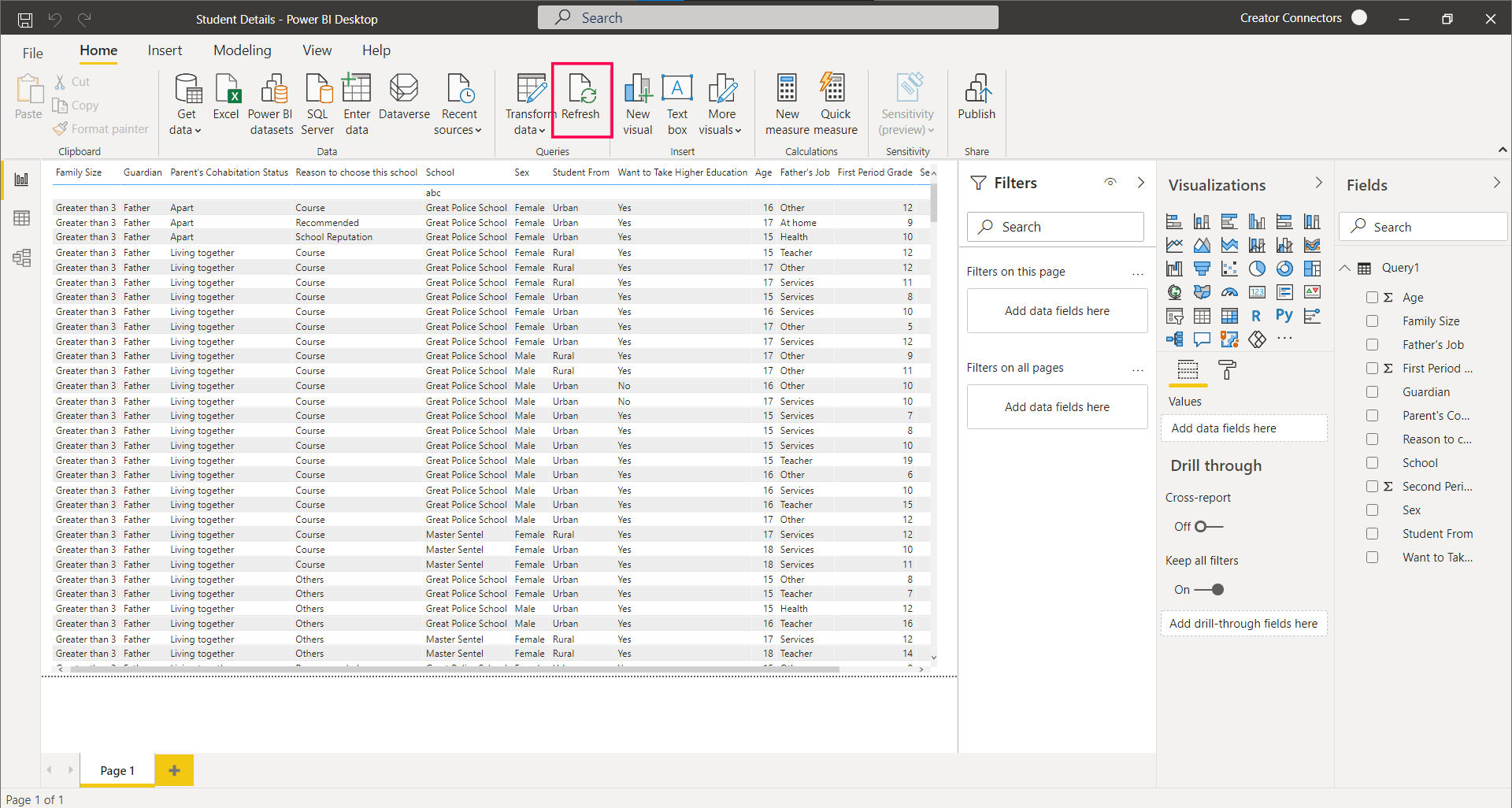1512x808 pixels.
Task: Expand the Get data dropdown
Action: (x=187, y=130)
